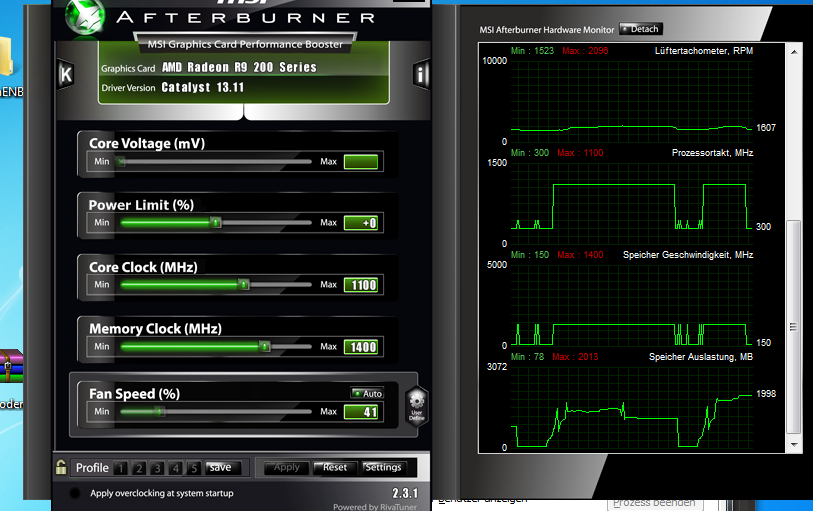This screenshot has width=813, height=511.
Task: Click the Core Voltage slider handle
Action: pyautogui.click(x=121, y=162)
